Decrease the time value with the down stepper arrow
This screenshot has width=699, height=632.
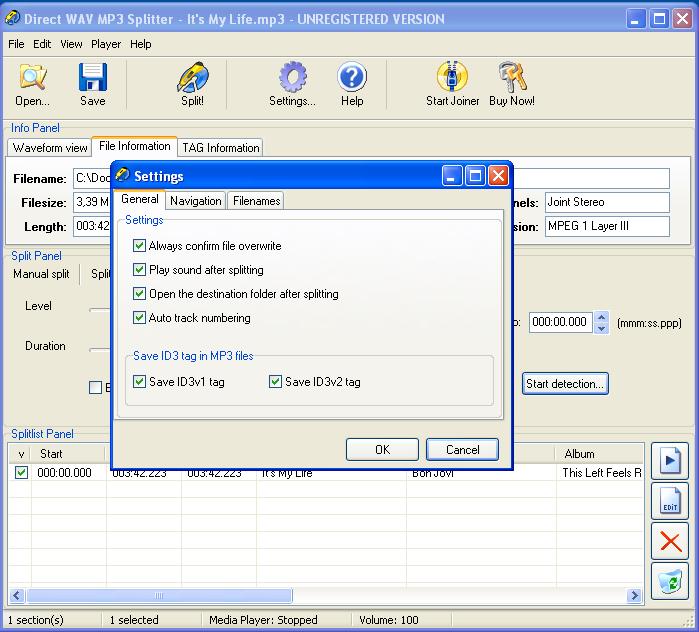601,328
